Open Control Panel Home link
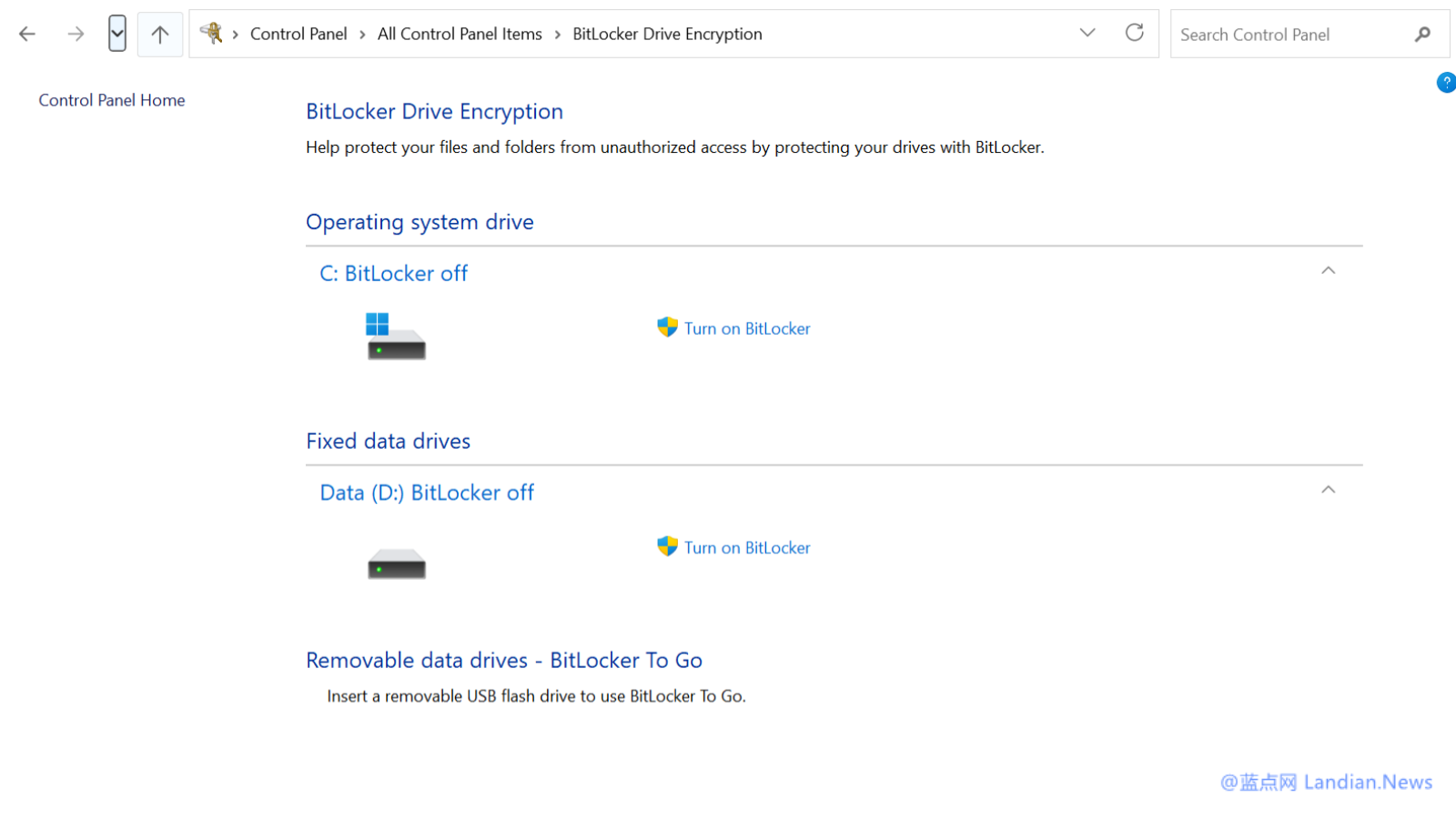 112,100
